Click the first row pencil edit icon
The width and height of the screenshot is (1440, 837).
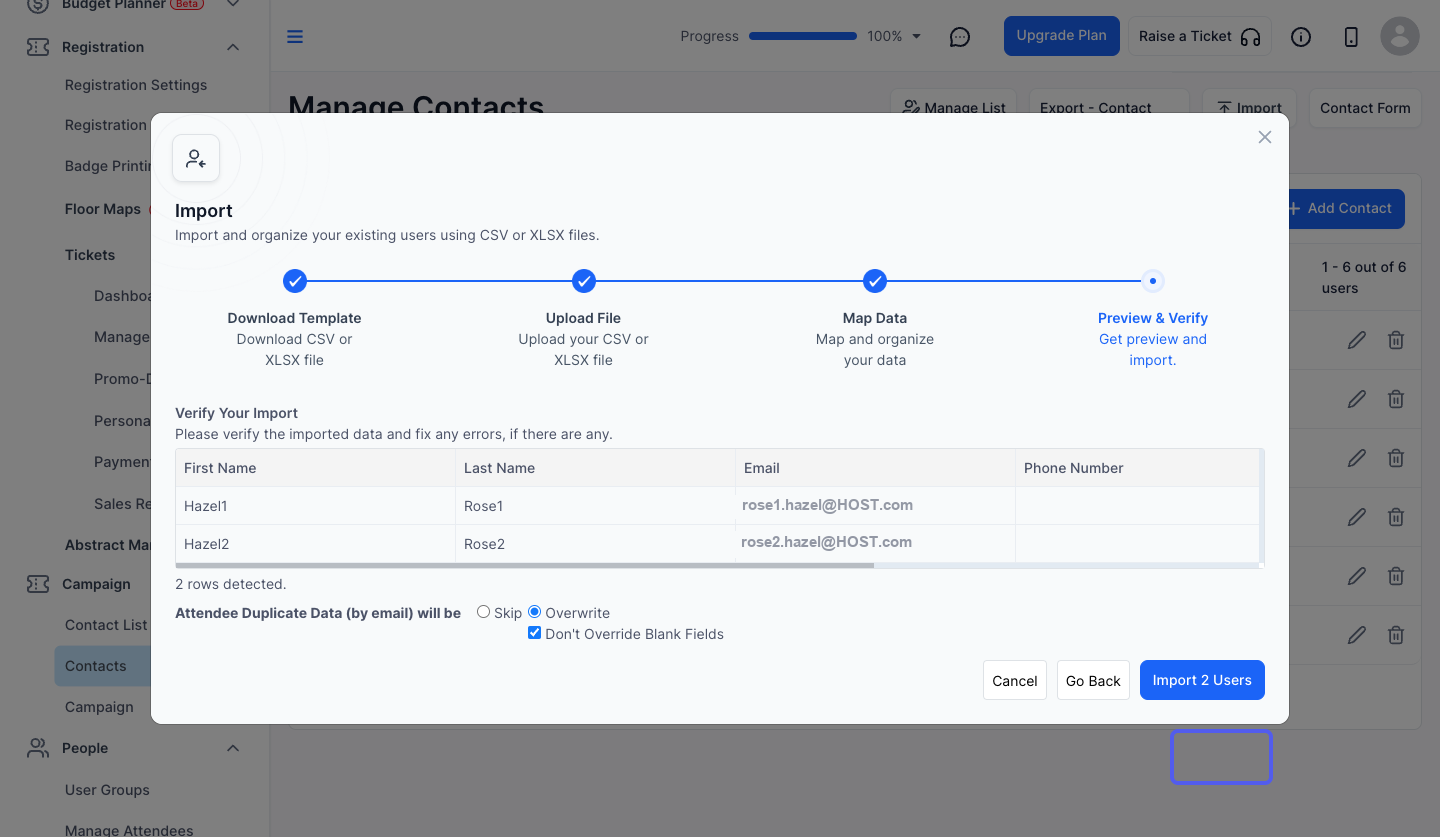pyautogui.click(x=1356, y=340)
